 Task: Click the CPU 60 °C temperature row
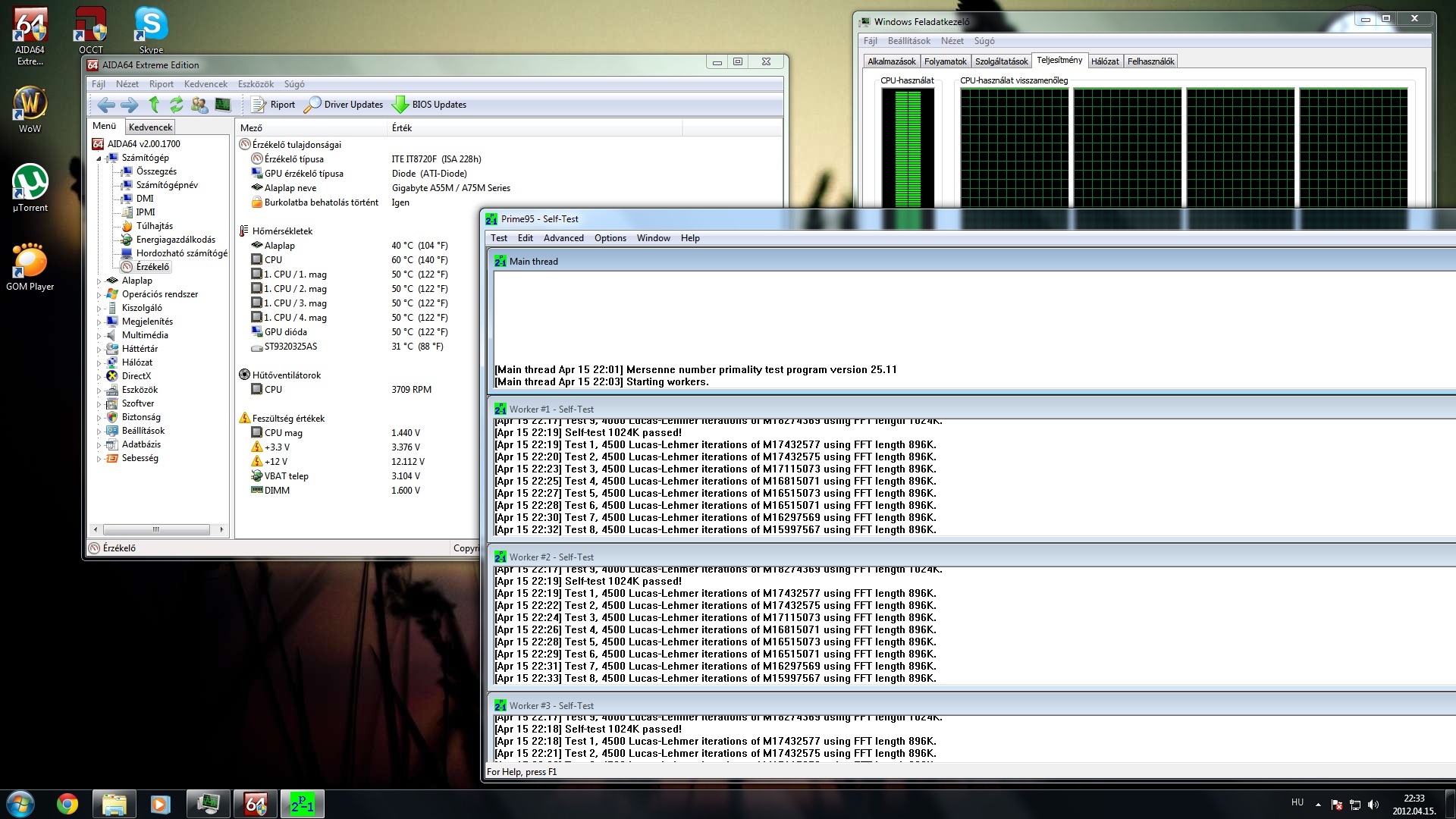pyautogui.click(x=356, y=260)
